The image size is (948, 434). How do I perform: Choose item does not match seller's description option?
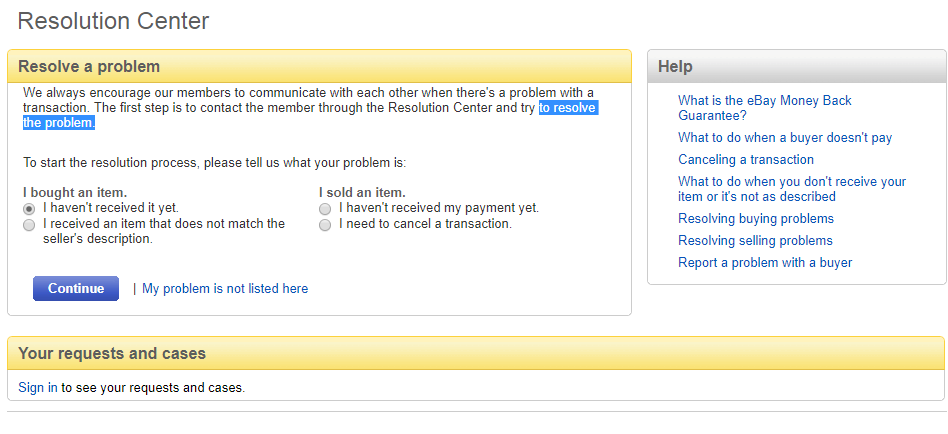(29, 225)
